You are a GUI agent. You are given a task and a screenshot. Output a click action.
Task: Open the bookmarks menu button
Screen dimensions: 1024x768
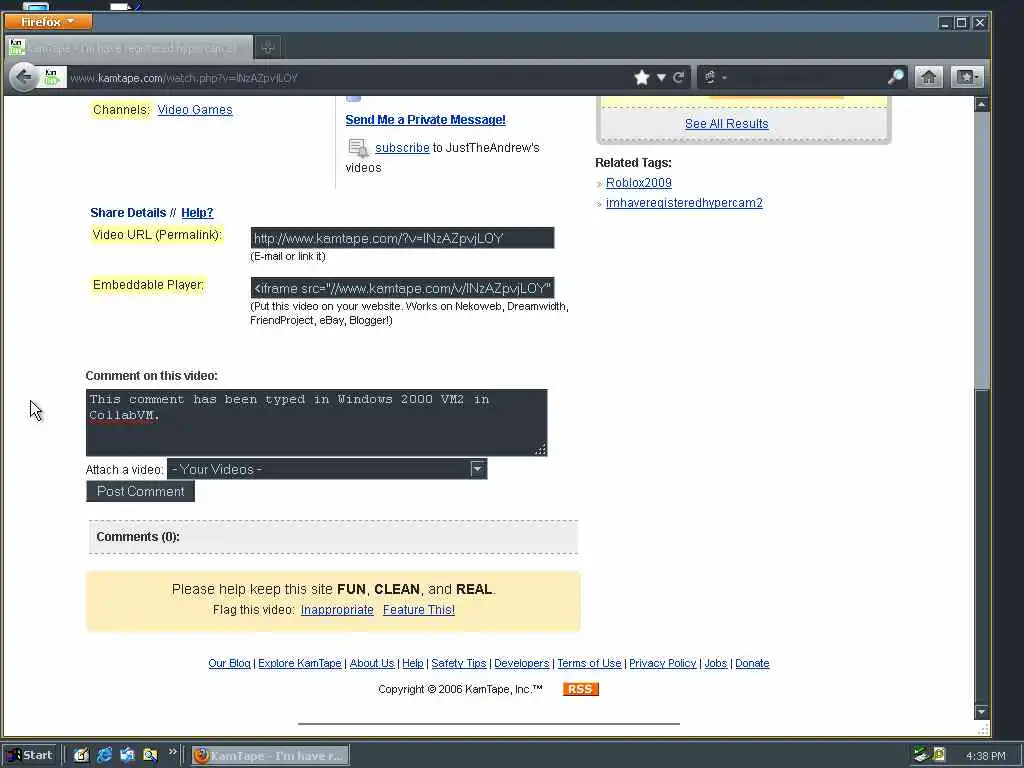(967, 78)
